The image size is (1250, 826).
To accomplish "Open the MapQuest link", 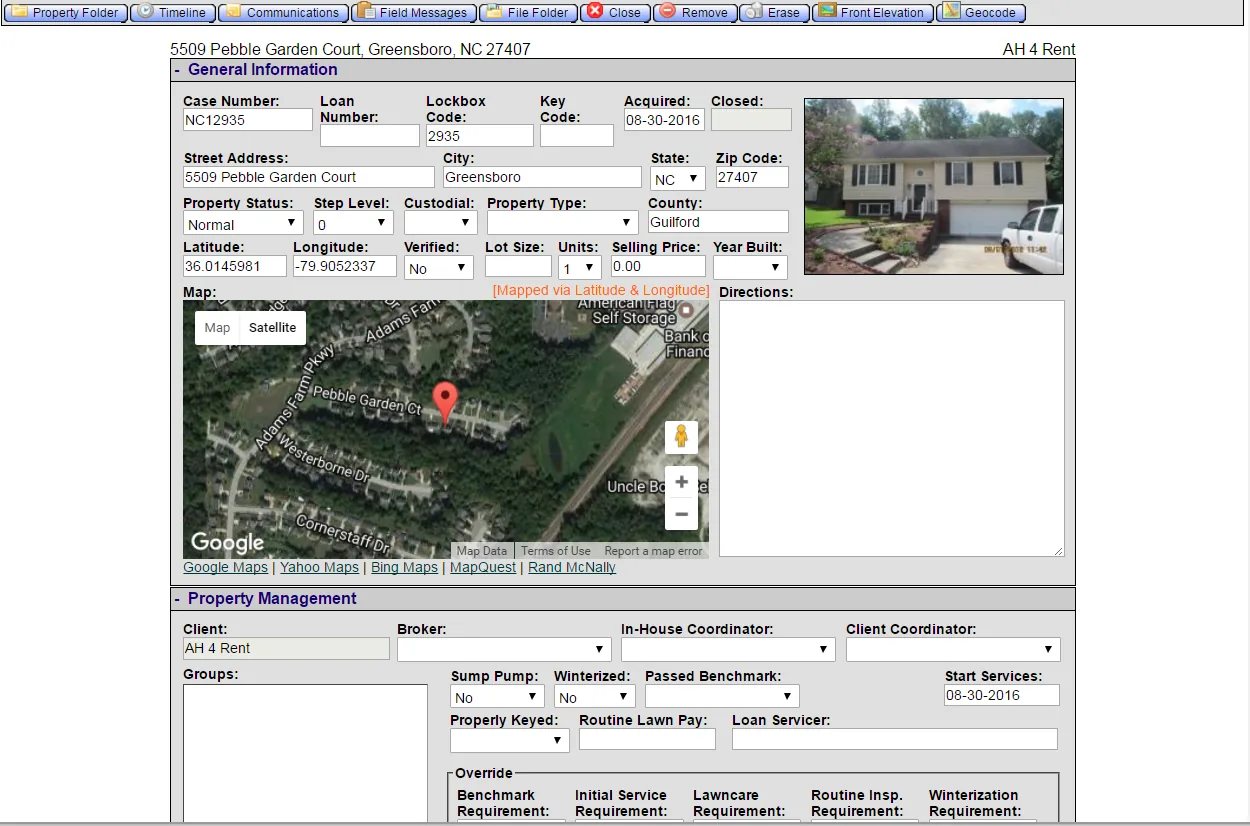I will [x=483, y=568].
